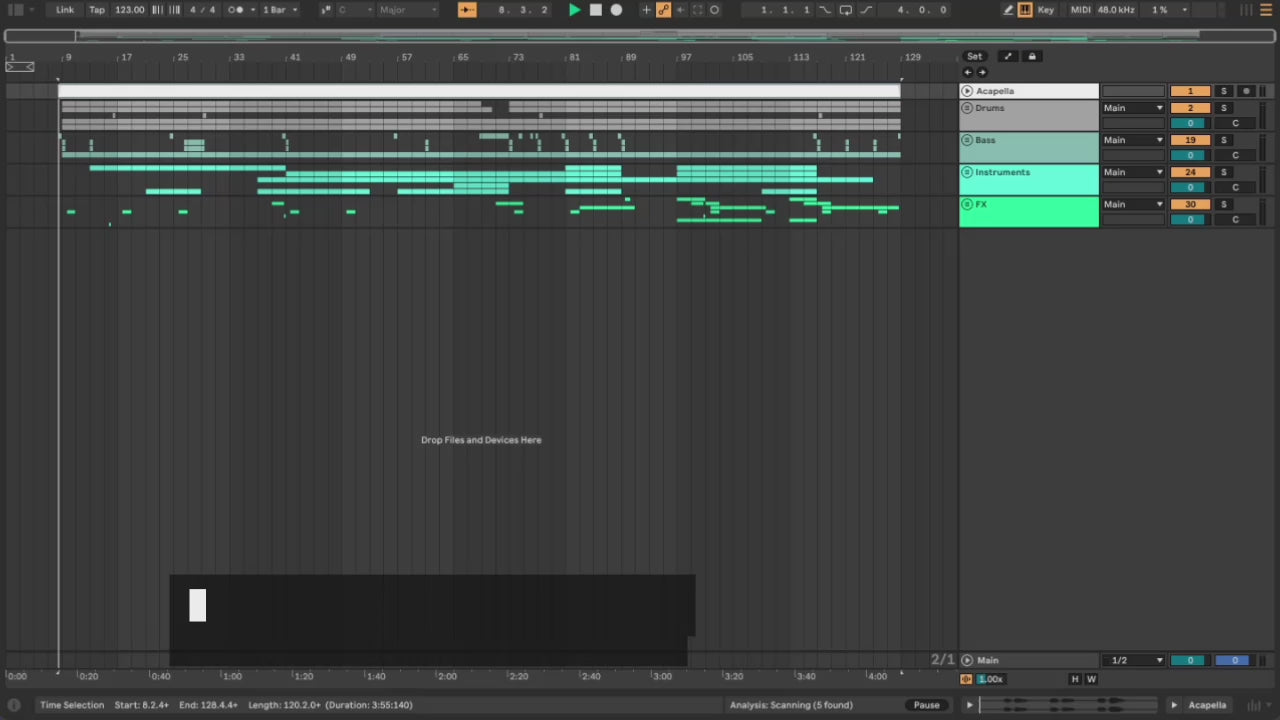This screenshot has width=1280, height=720.
Task: Toggle the Instruments track activator 24
Action: [1189, 172]
